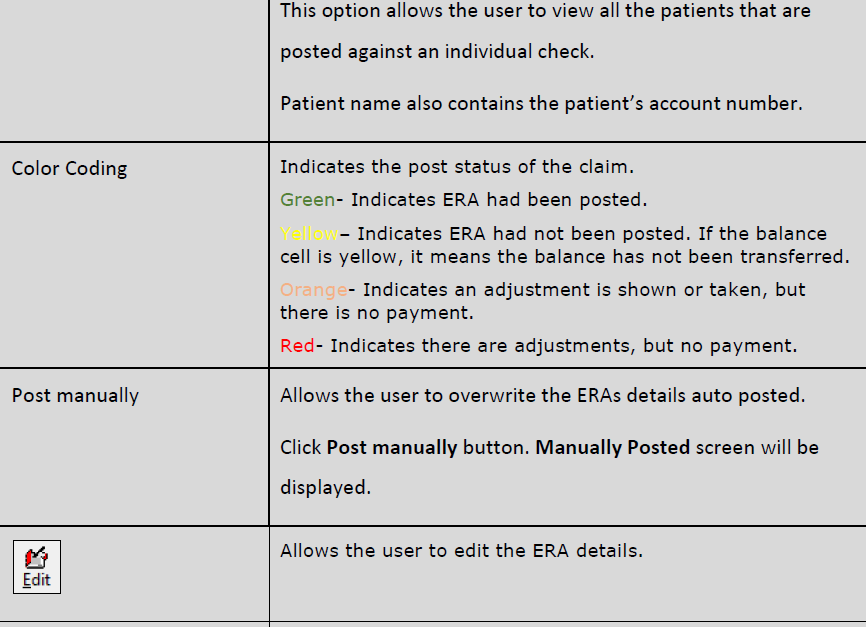
Task: Click 'Patient name also contains' sentence
Action: click(541, 103)
